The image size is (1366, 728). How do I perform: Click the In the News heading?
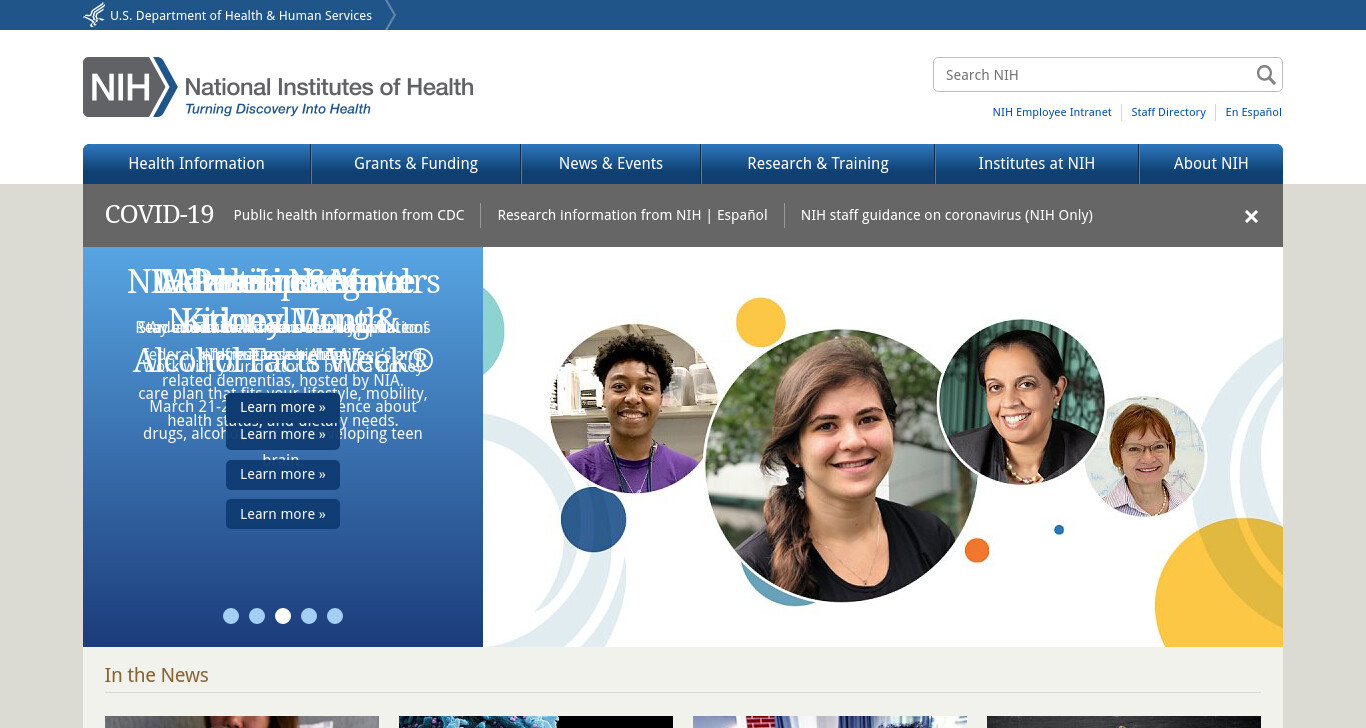coord(156,675)
